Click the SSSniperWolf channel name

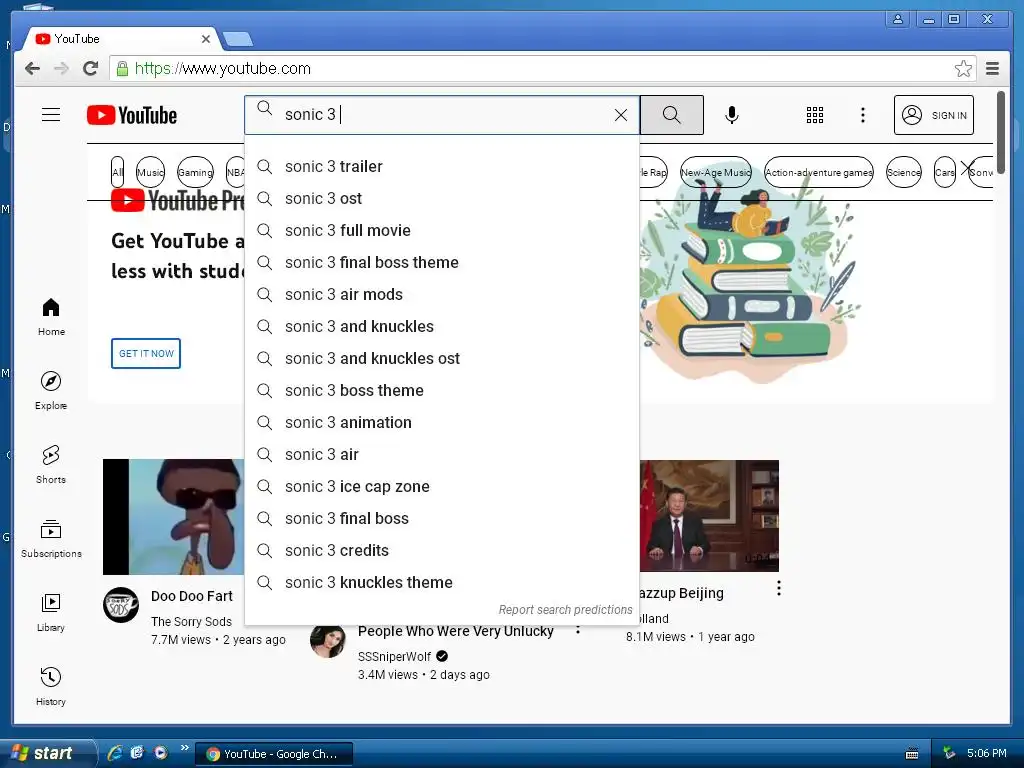tap(394, 656)
